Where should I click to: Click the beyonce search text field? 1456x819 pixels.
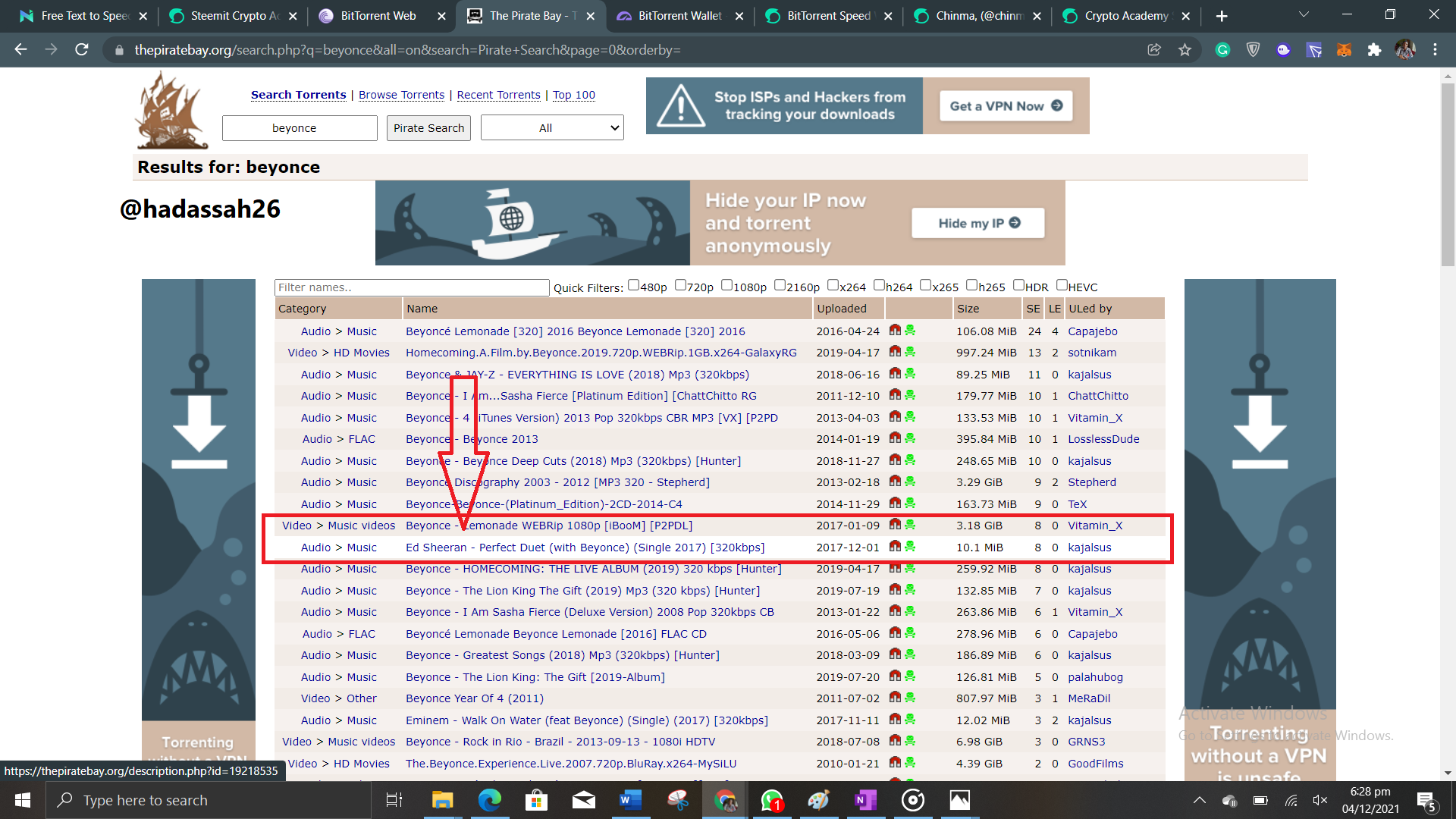click(300, 127)
